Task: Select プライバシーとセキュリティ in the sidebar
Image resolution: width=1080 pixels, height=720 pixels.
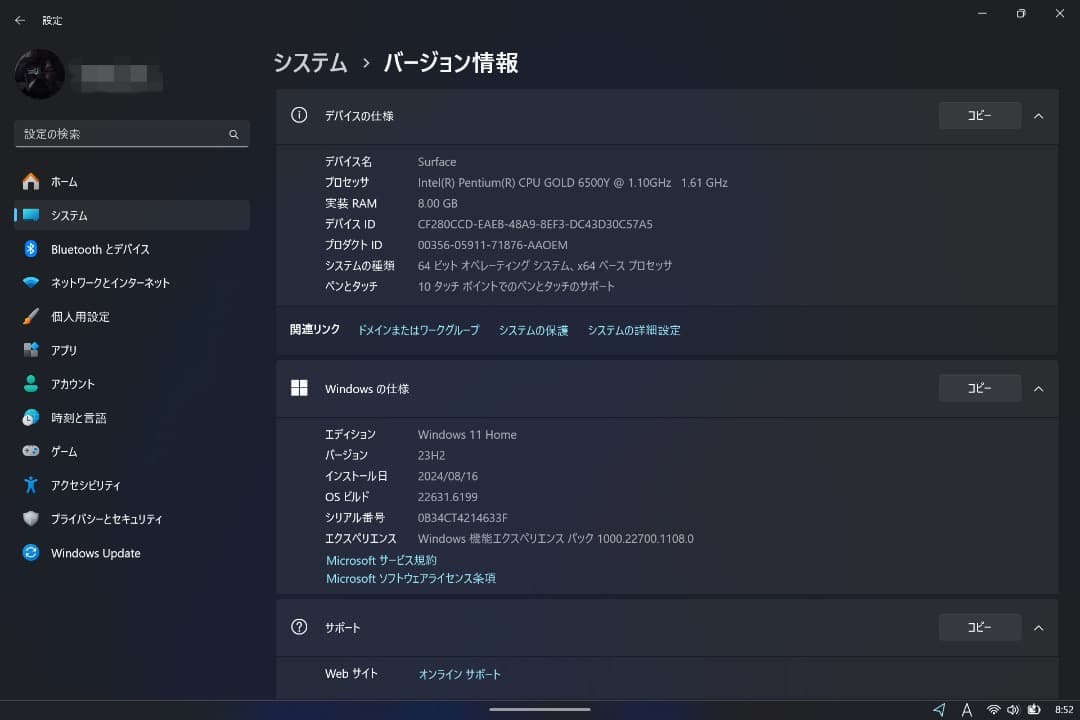Action: [x=106, y=519]
